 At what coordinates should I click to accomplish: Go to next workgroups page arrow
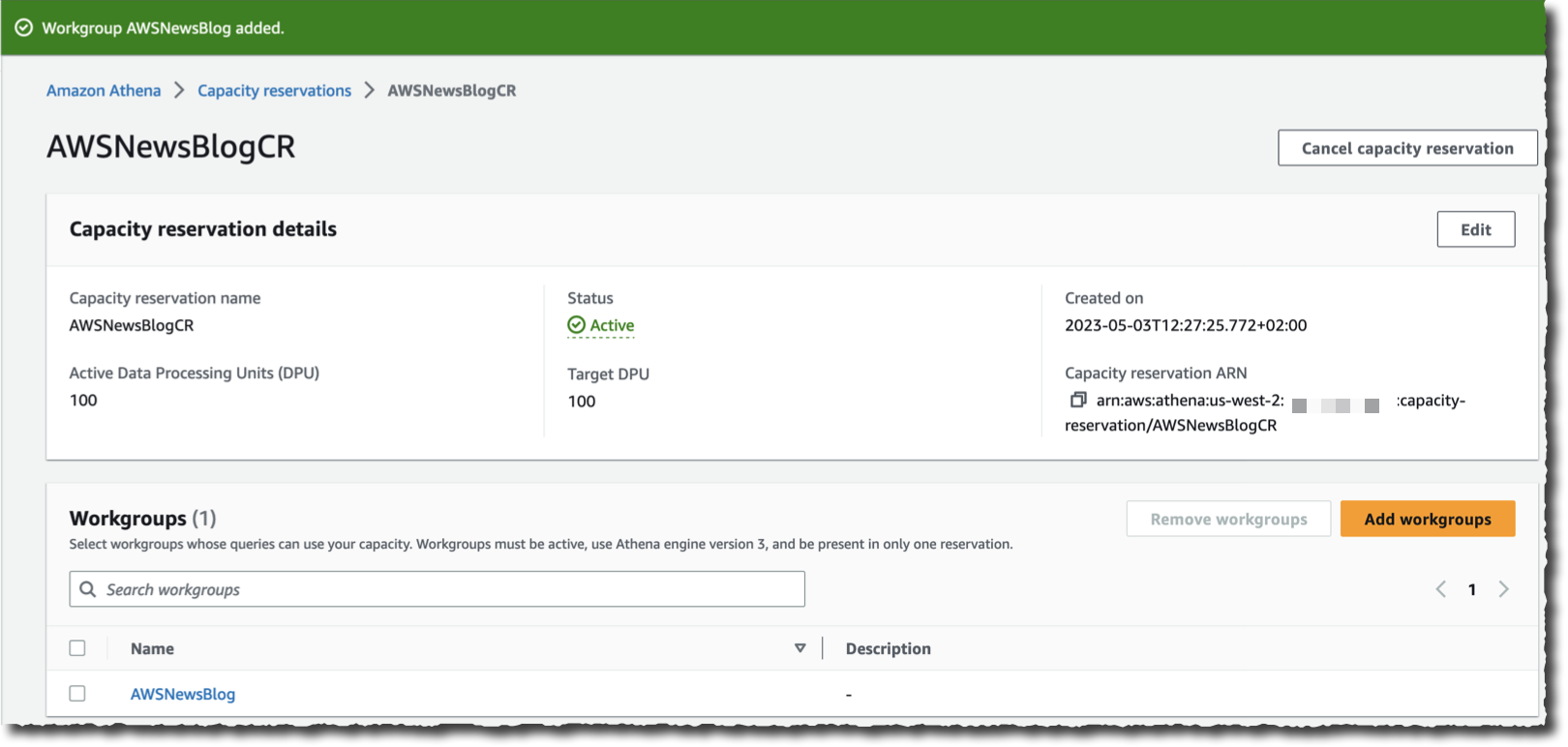click(1503, 589)
